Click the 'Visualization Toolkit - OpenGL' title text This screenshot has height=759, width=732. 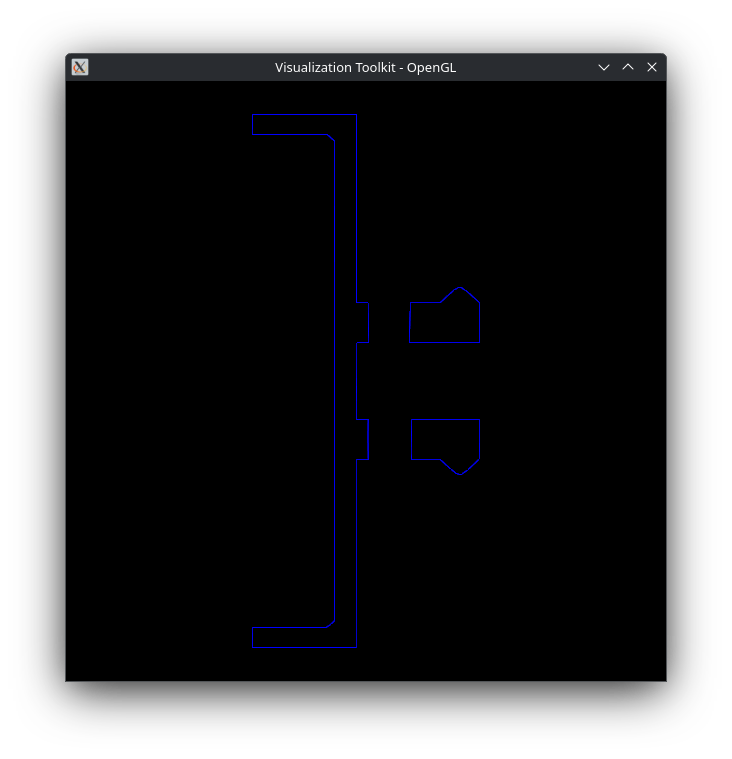point(366,67)
